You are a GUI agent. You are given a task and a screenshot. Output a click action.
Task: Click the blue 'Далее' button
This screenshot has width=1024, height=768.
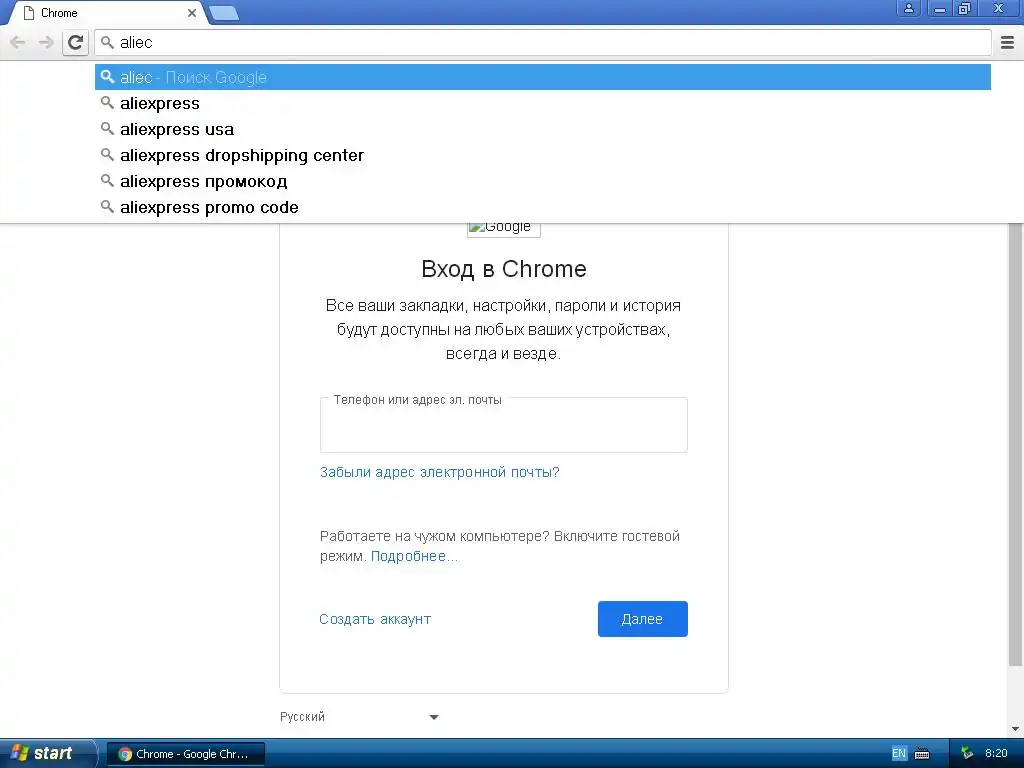coord(643,619)
